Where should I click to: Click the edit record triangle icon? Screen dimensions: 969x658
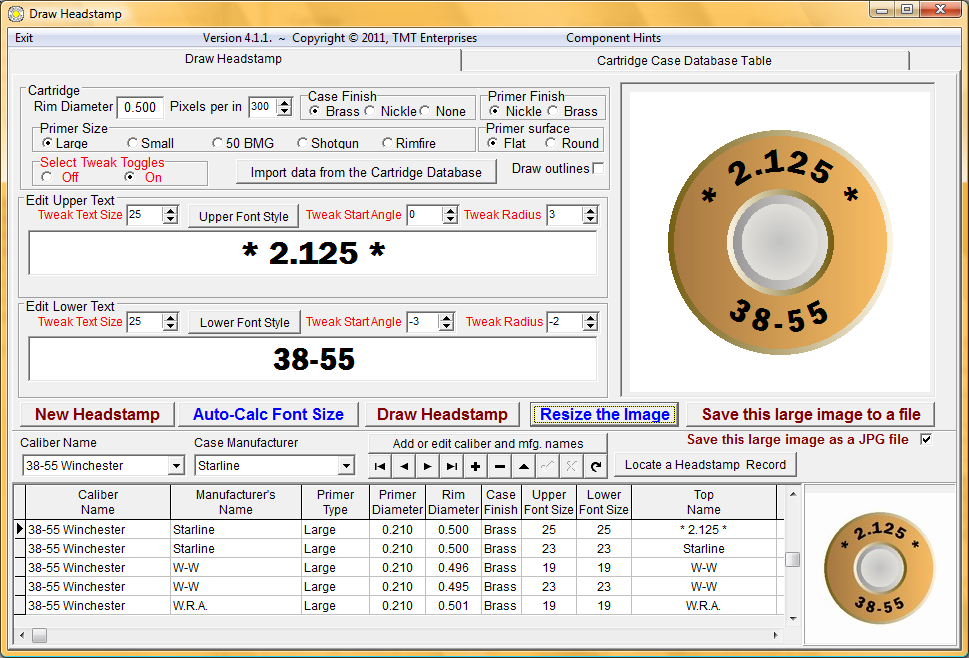(524, 466)
